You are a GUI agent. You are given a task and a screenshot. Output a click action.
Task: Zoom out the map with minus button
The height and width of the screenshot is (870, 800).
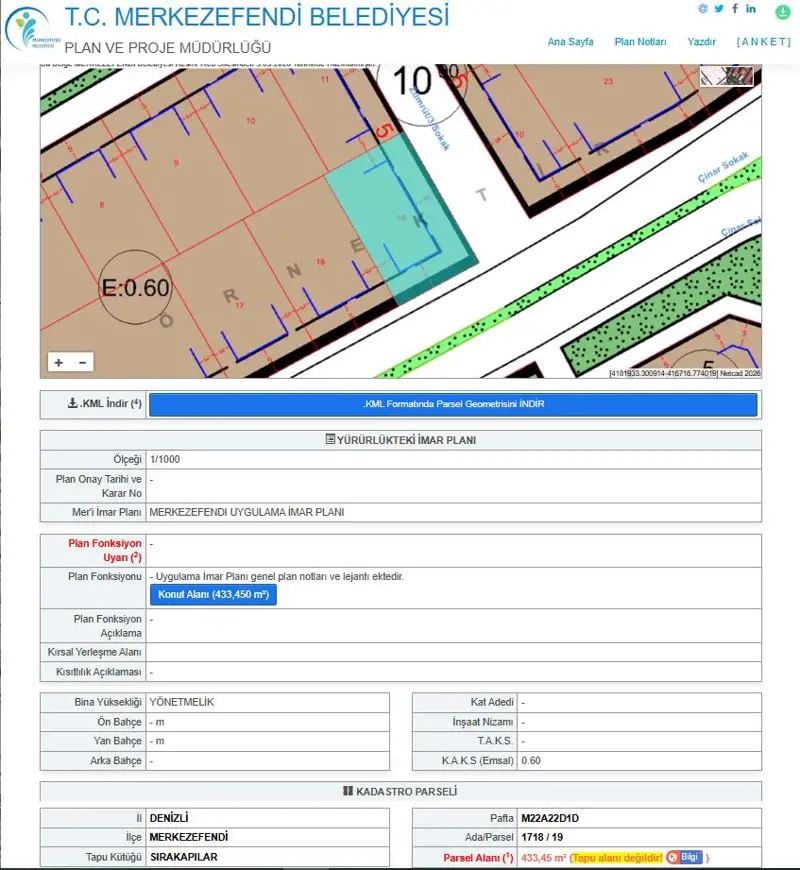[x=83, y=362]
